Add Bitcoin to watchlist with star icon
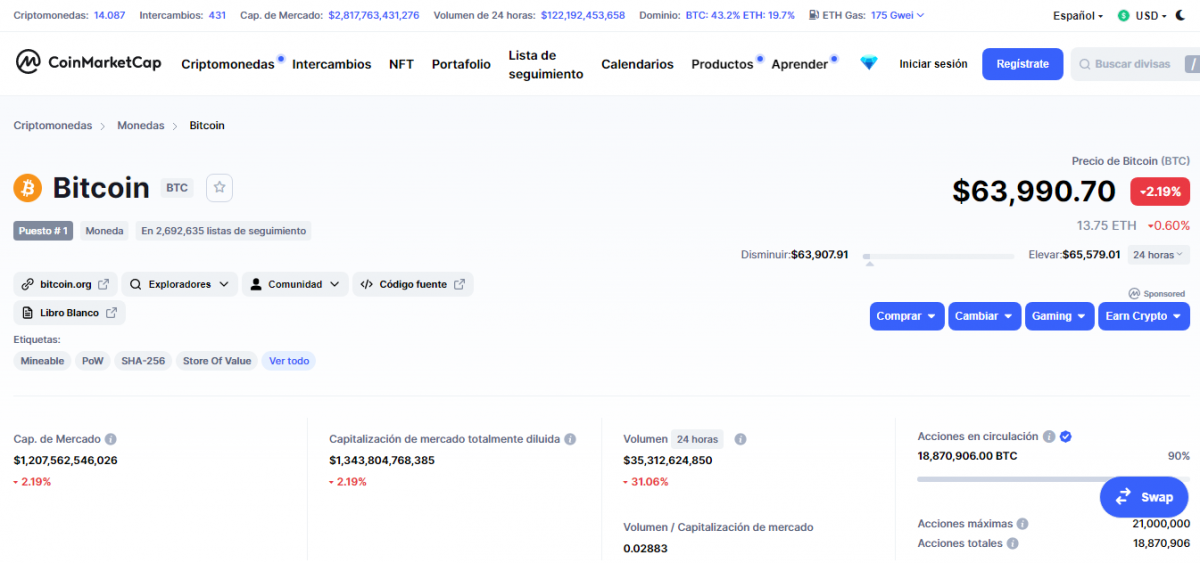 click(220, 187)
